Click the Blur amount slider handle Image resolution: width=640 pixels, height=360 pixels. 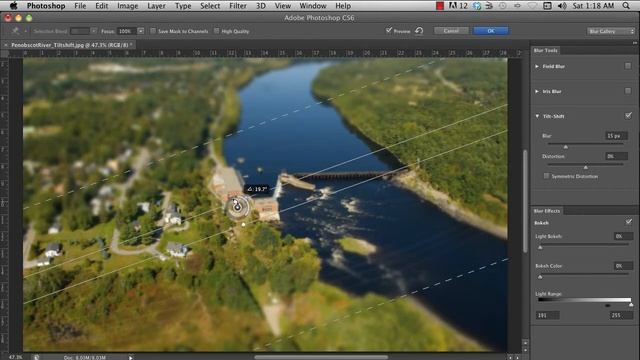tap(565, 146)
